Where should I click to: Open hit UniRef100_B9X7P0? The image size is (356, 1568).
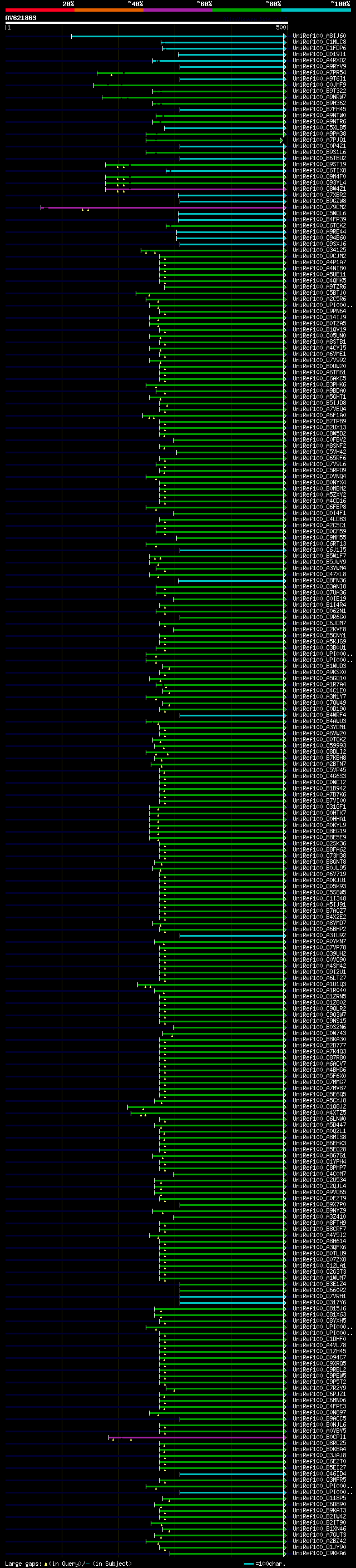tap(319, 1204)
